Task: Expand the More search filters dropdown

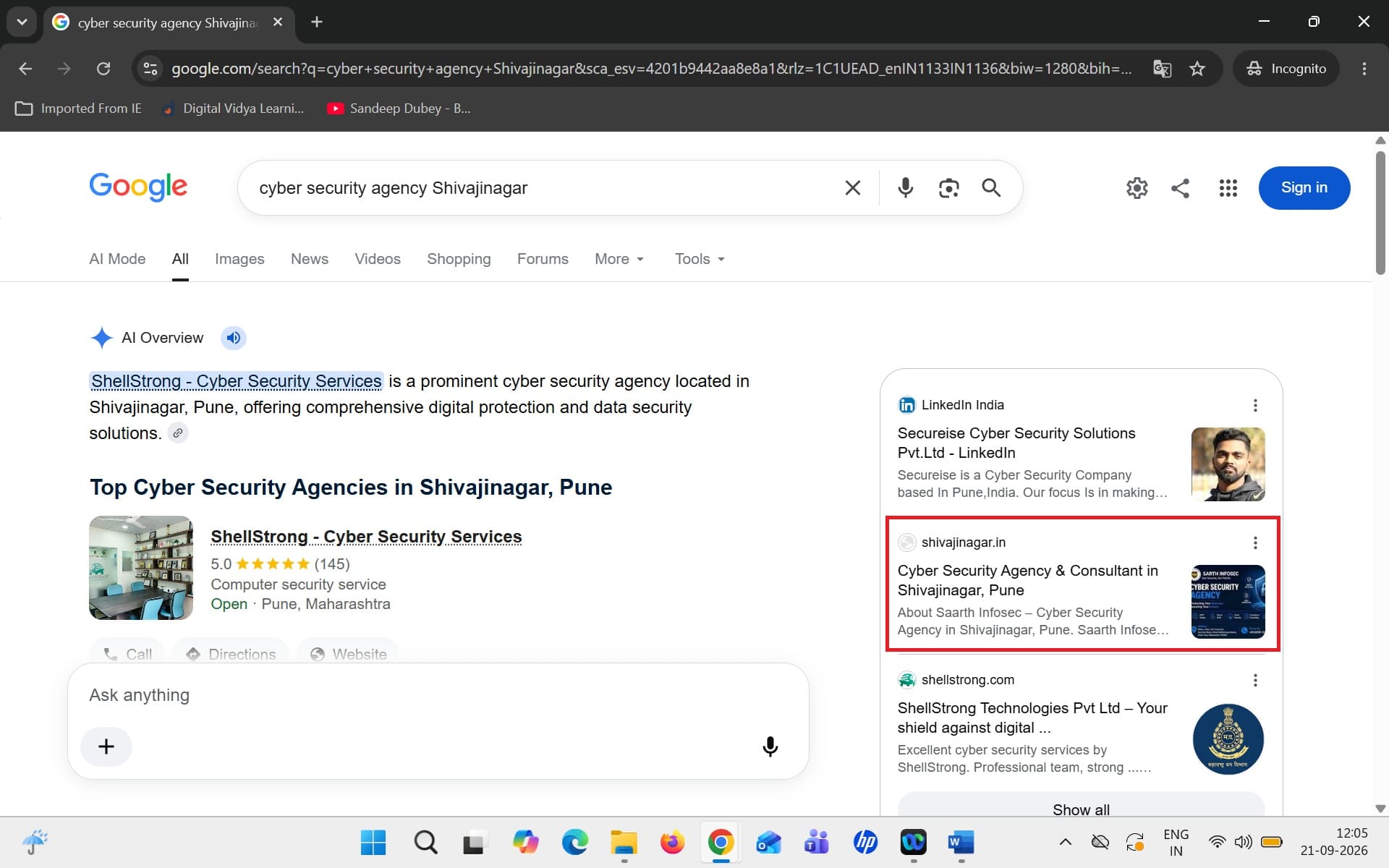Action: [619, 259]
